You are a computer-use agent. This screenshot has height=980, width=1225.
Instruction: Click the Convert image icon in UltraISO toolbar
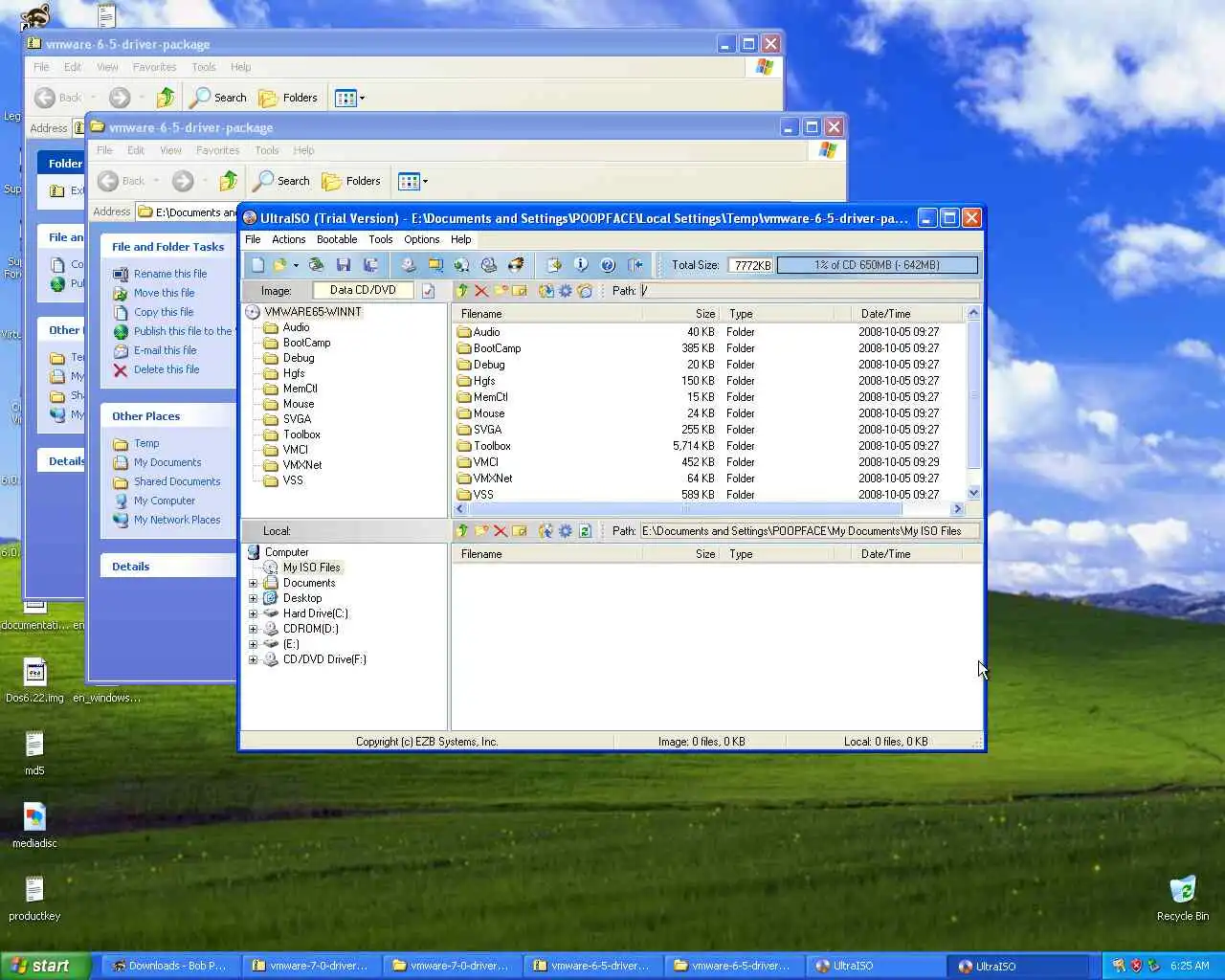click(462, 265)
